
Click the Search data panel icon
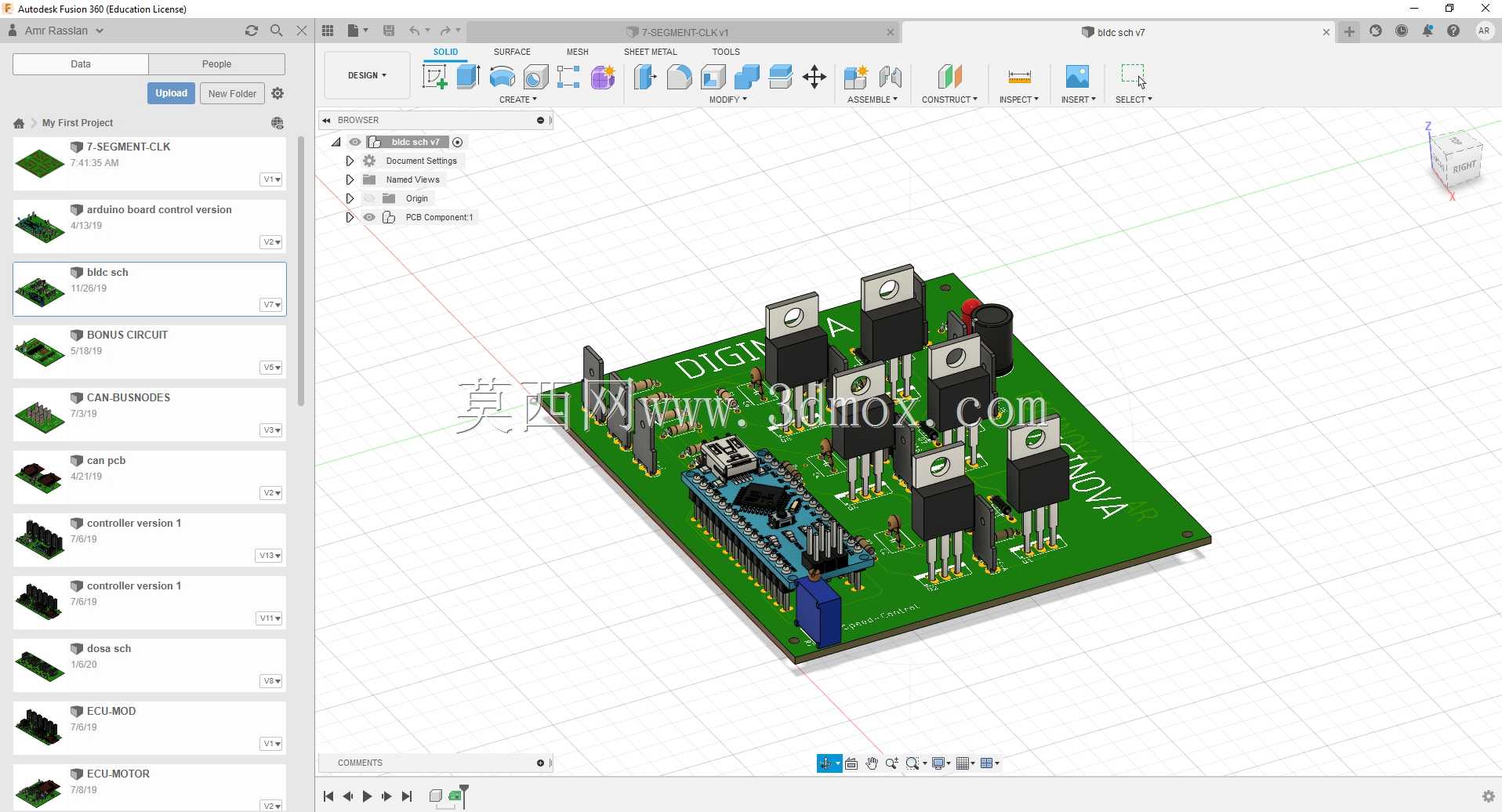[x=276, y=31]
